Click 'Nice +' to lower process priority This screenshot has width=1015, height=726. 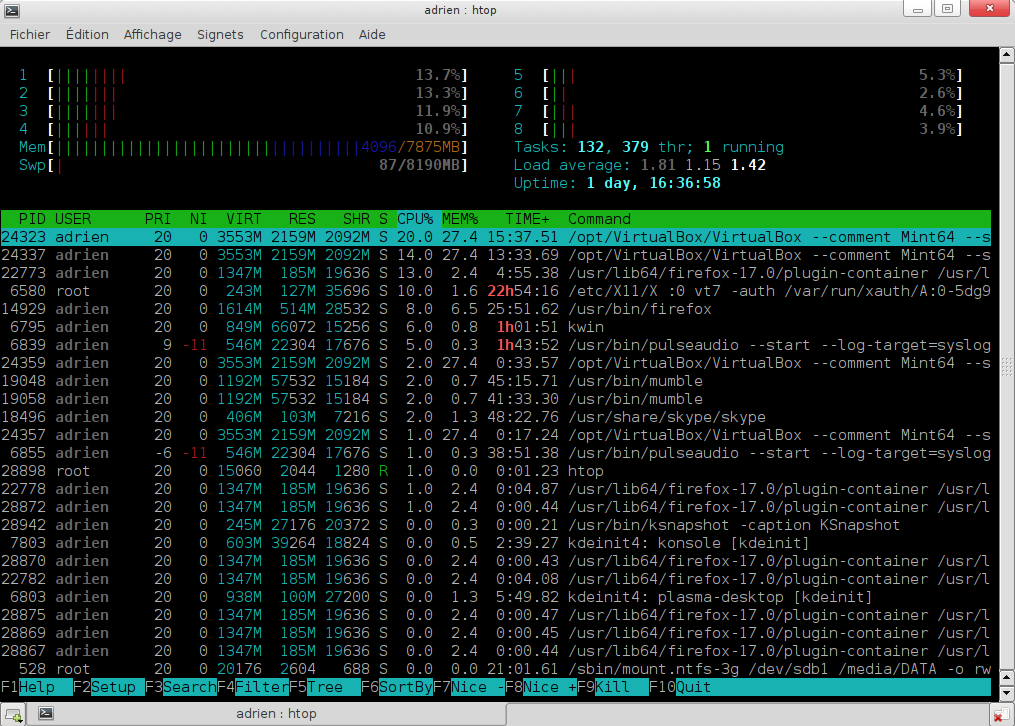(x=550, y=687)
